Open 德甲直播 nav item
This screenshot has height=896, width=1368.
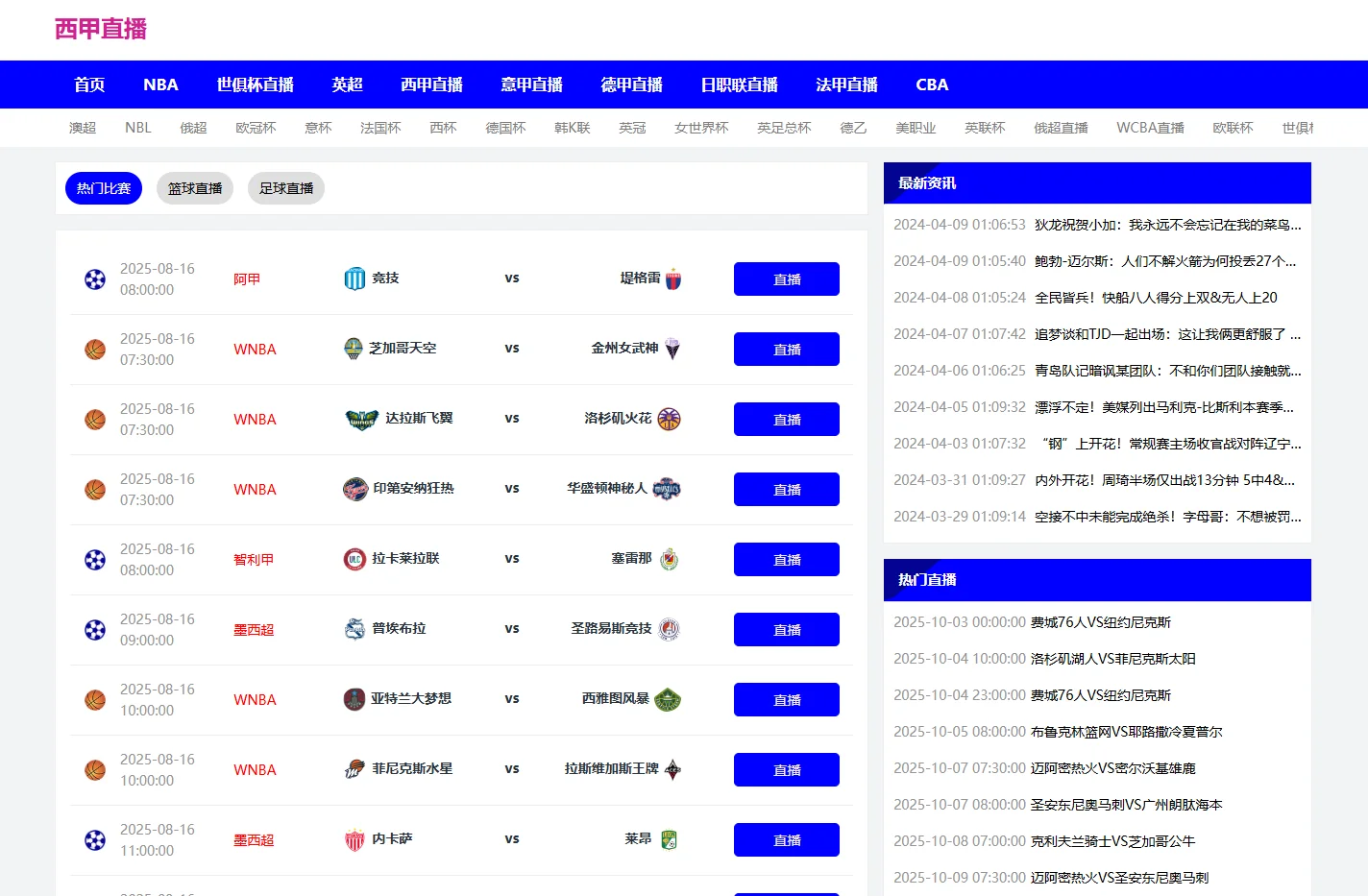[x=631, y=85]
